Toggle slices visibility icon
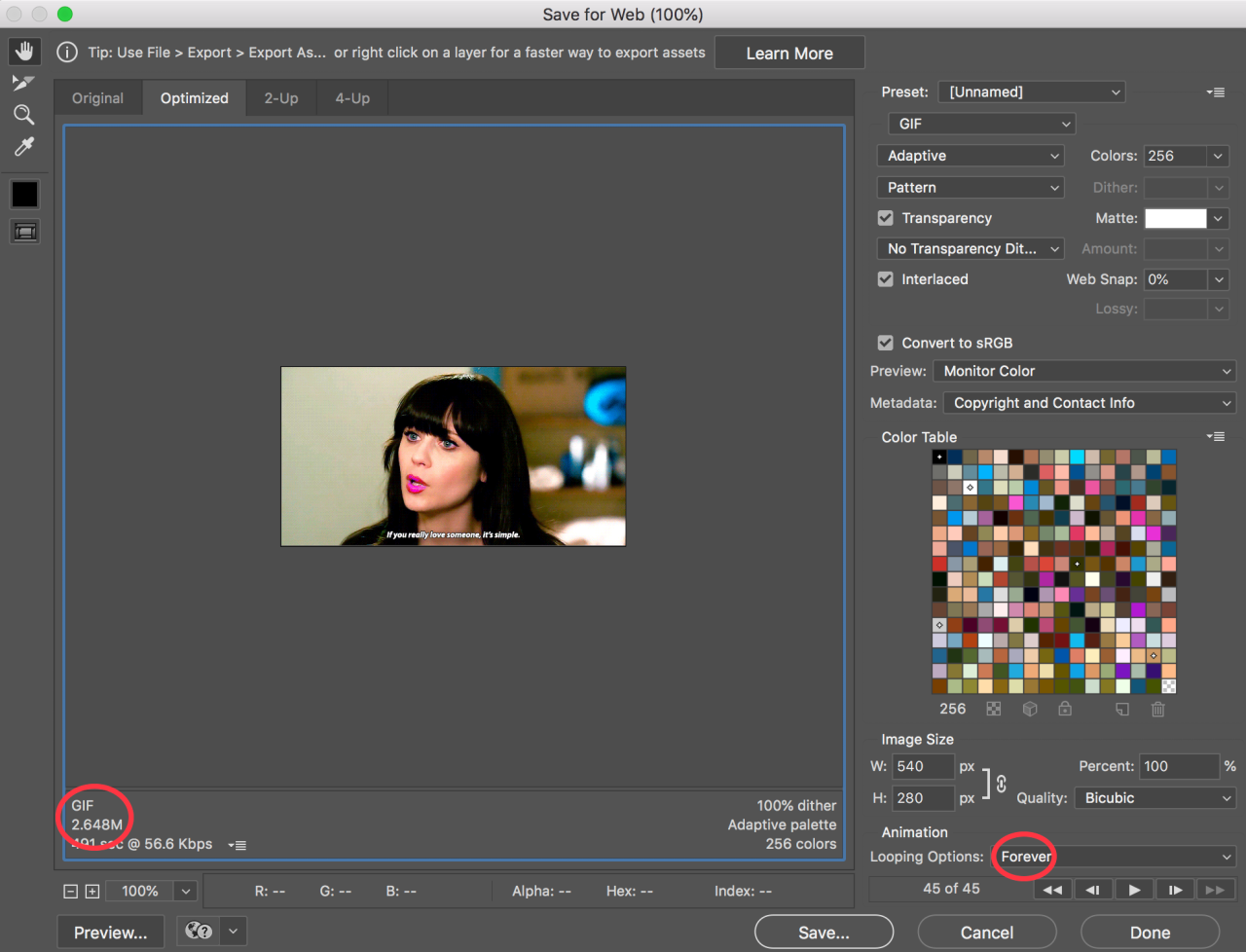1246x952 pixels. pyautogui.click(x=24, y=231)
